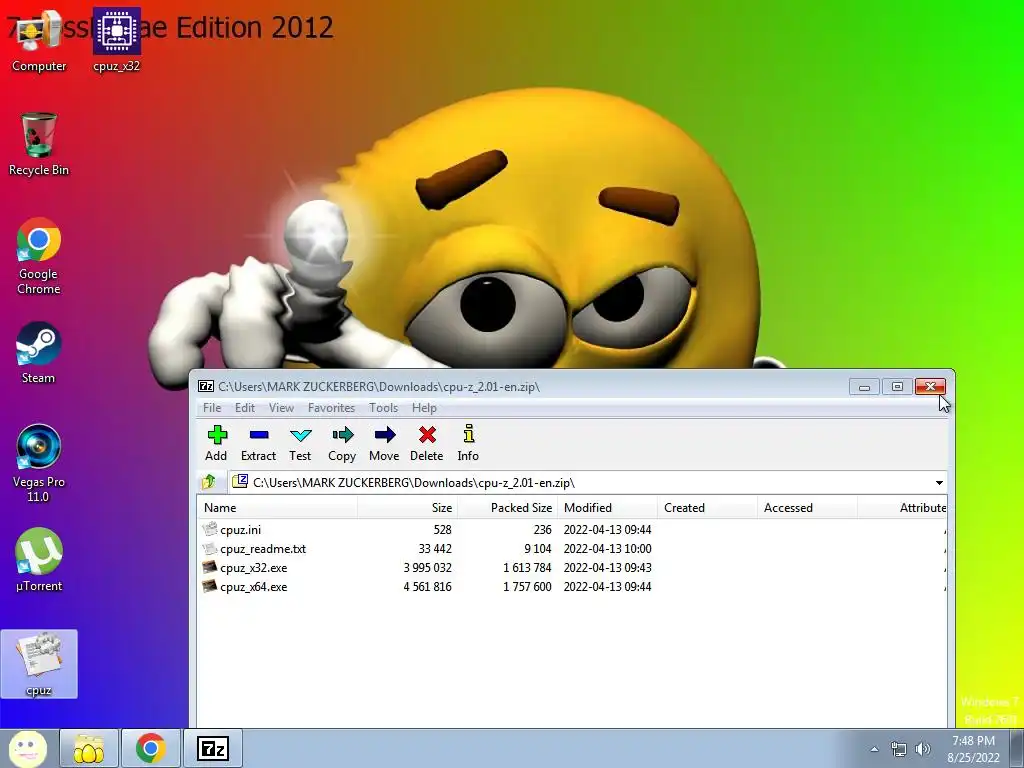Viewport: 1024px width, 768px height.
Task: Select the cpuz_readme.txt file icon
Action: click(x=210, y=549)
